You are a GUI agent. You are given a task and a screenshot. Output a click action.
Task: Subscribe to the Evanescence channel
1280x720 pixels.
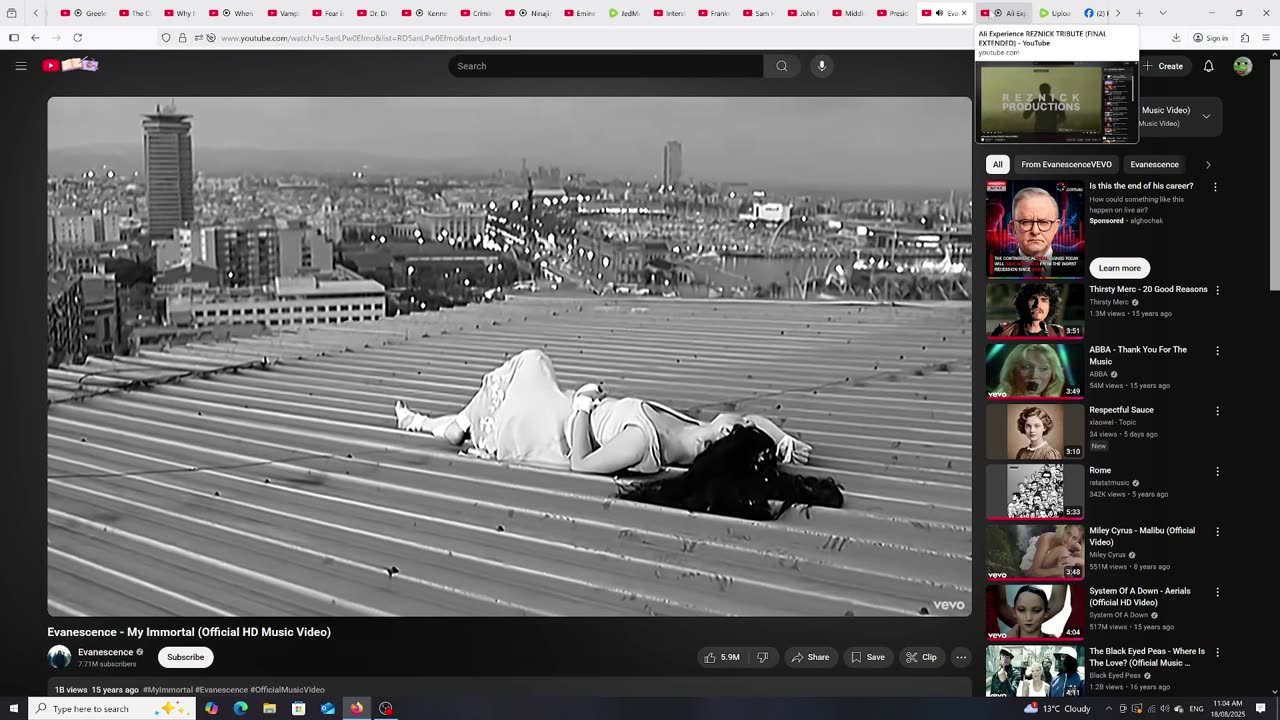click(x=185, y=657)
